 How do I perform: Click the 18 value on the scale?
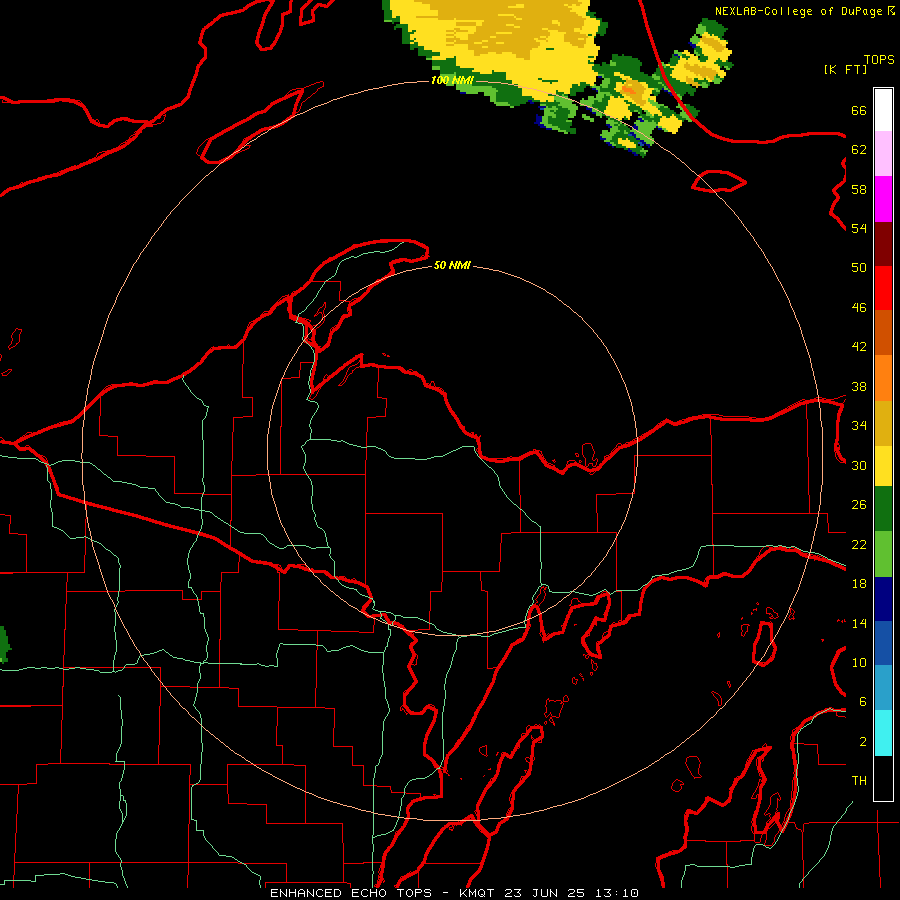[x=859, y=584]
